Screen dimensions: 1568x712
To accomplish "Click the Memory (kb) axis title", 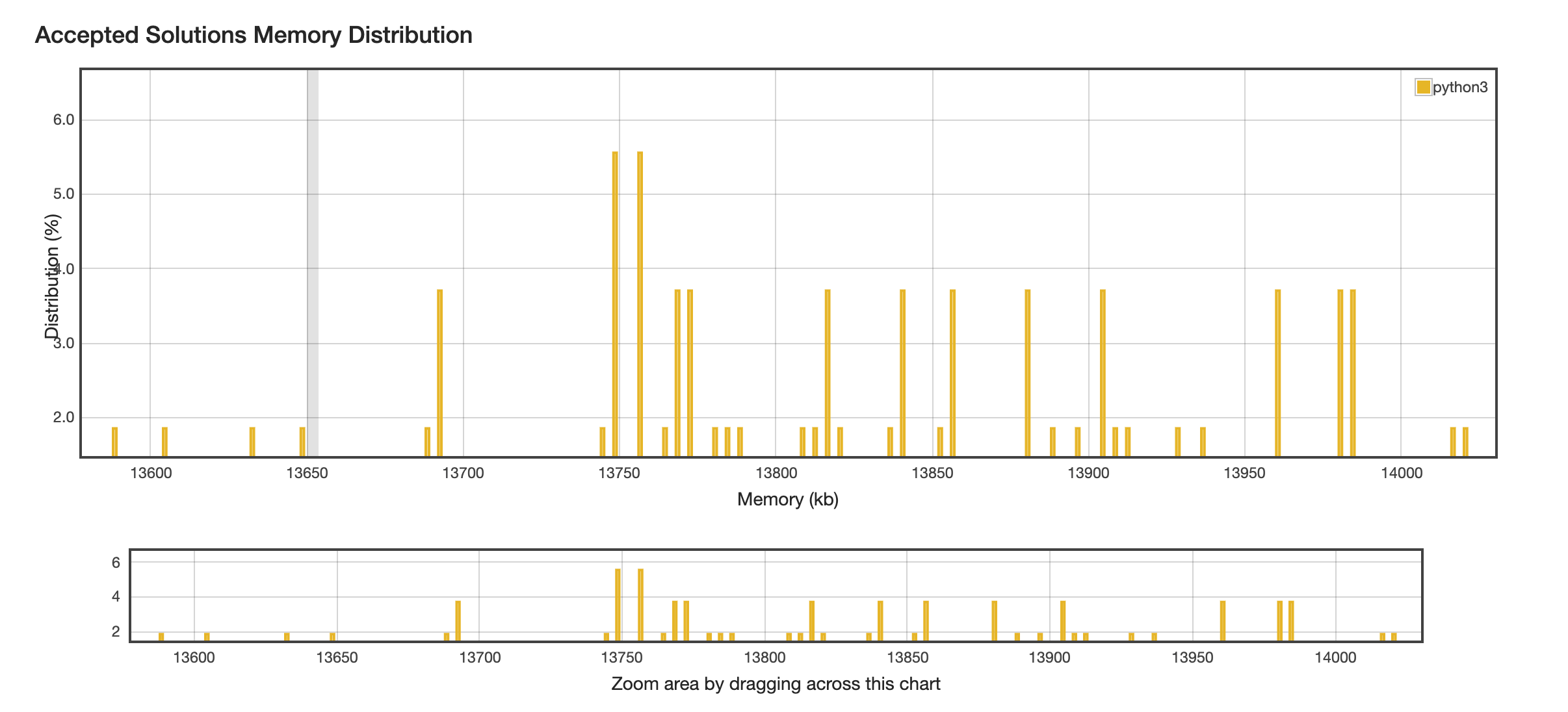I will [x=787, y=500].
